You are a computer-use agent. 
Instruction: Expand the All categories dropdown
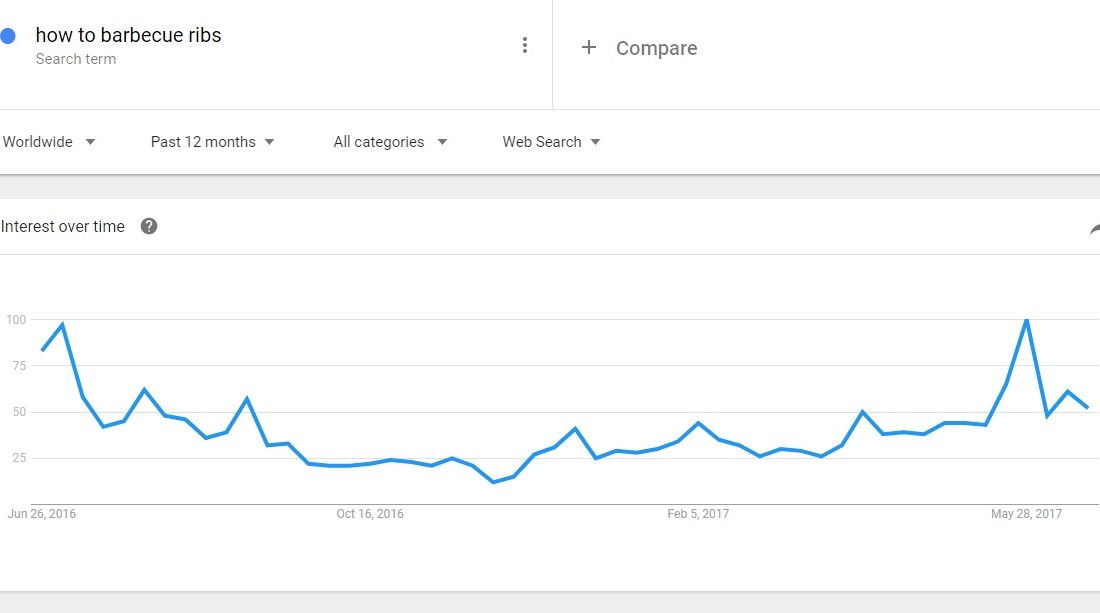pos(390,142)
